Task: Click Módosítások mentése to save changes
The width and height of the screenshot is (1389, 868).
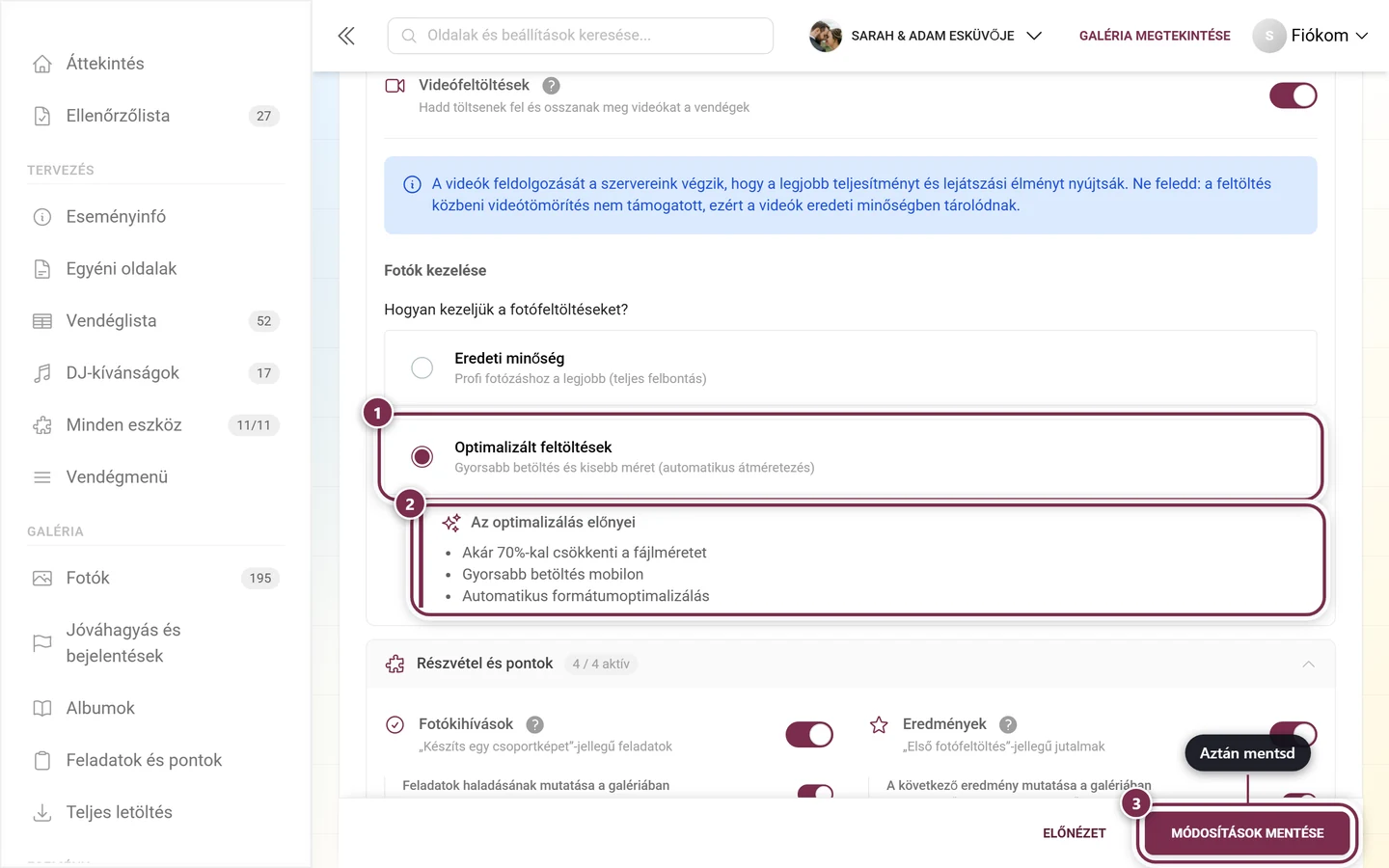Action: (1247, 833)
